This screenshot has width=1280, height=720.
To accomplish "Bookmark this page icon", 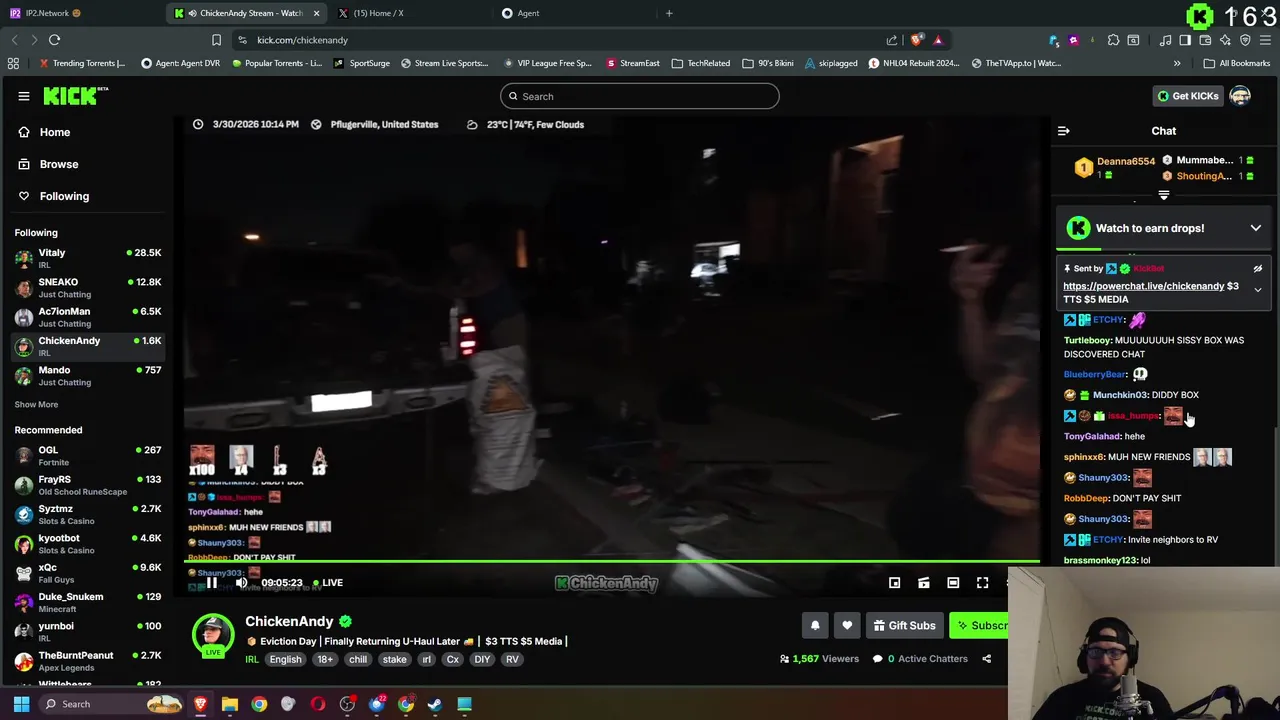I will coord(216,40).
